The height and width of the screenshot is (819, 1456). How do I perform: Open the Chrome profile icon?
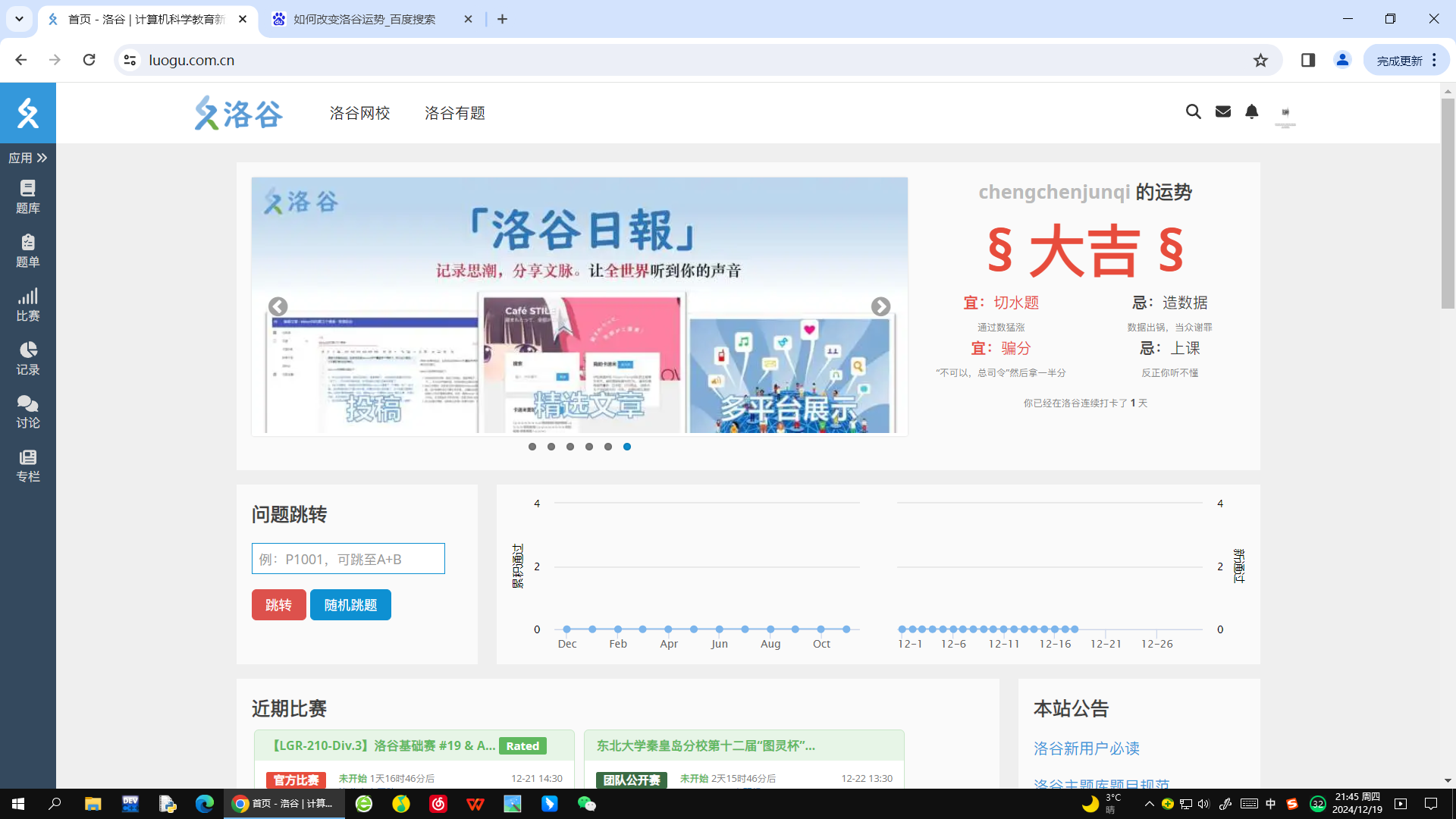(x=1342, y=60)
